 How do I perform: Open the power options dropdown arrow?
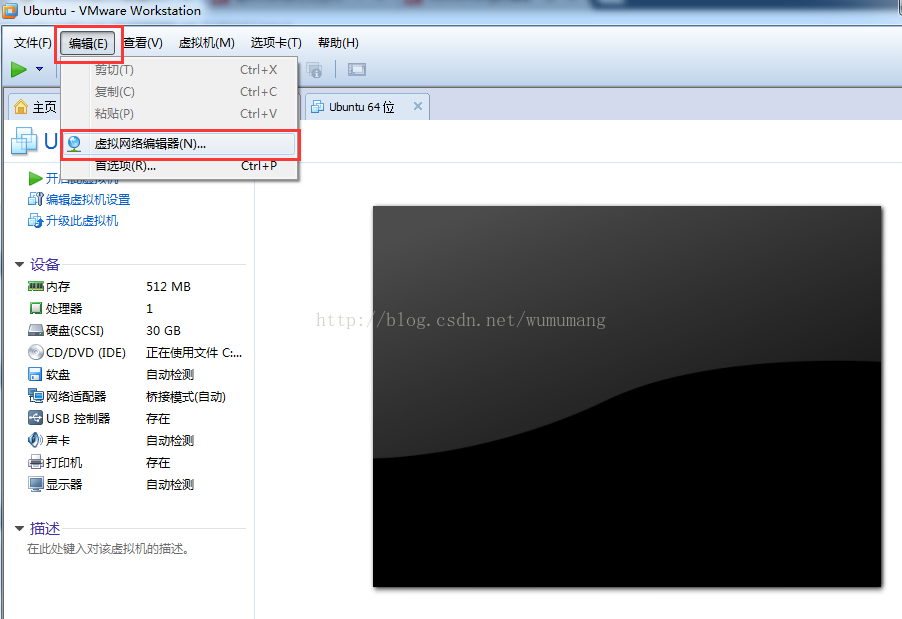tap(39, 69)
